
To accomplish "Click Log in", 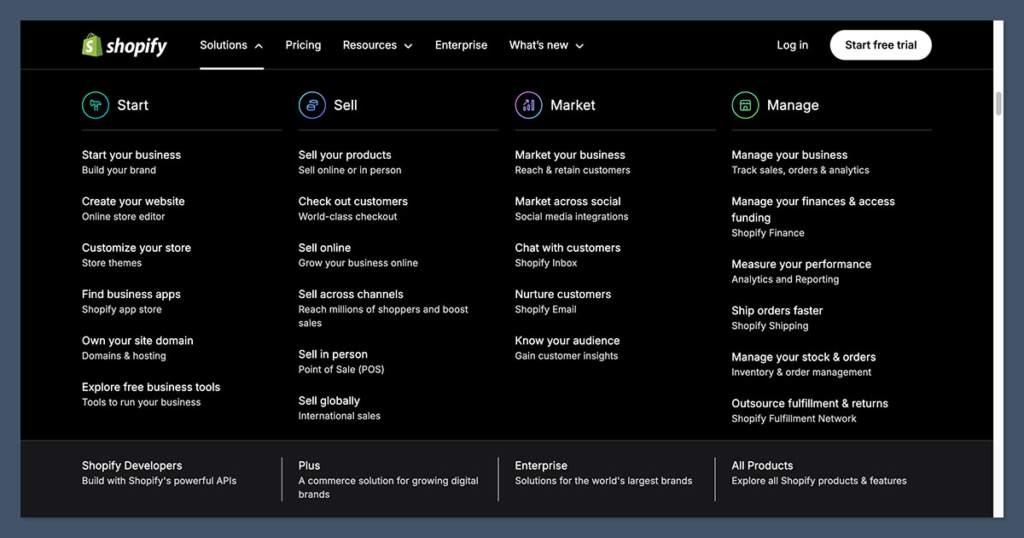I will pyautogui.click(x=792, y=45).
